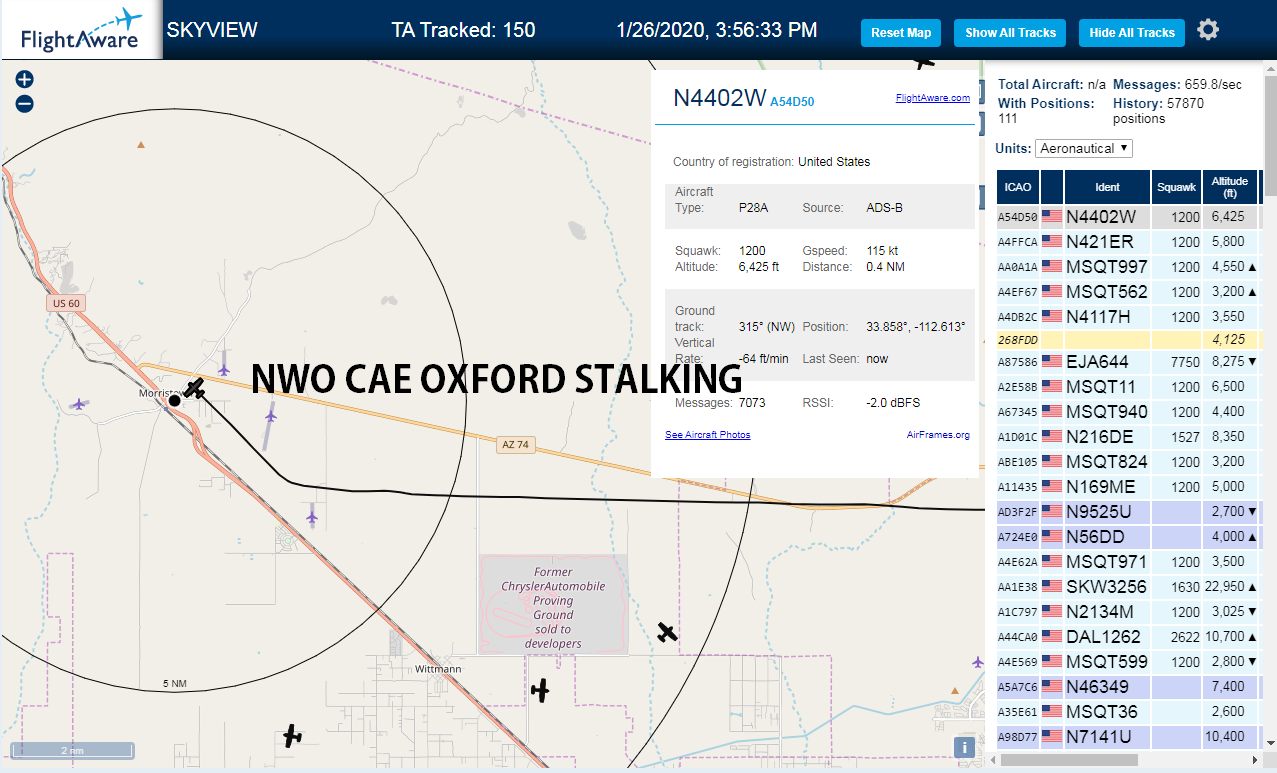The height and width of the screenshot is (773, 1277).
Task: Select N9525U row in table
Action: [1128, 511]
